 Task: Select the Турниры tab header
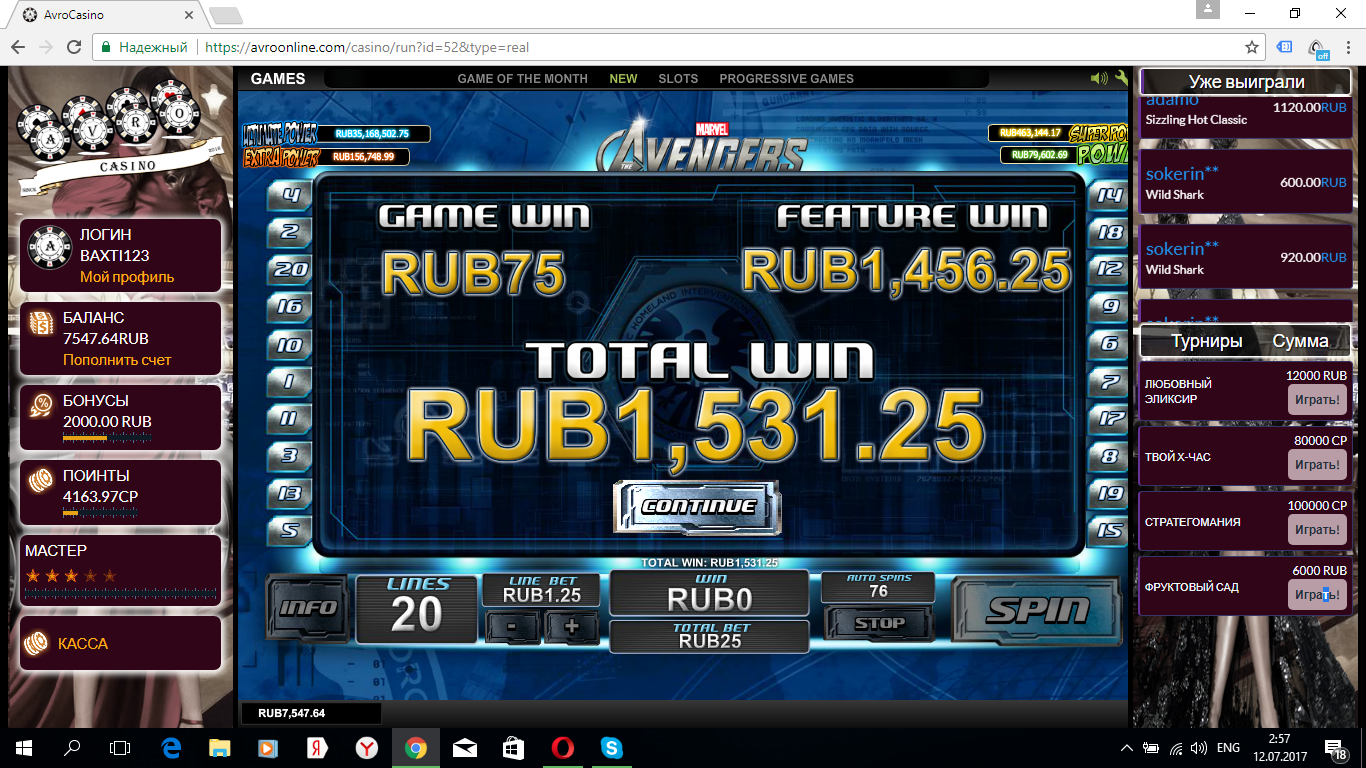click(x=1207, y=341)
